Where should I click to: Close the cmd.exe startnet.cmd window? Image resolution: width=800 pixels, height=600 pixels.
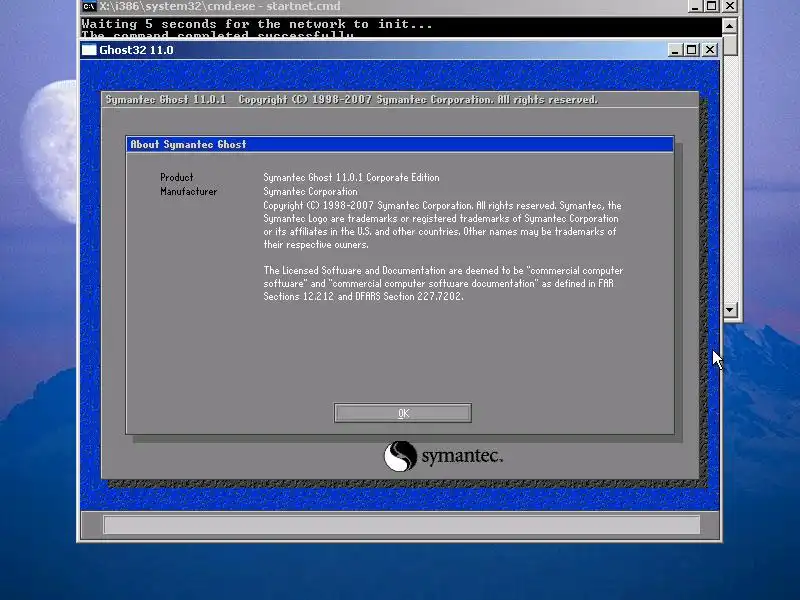(730, 6)
